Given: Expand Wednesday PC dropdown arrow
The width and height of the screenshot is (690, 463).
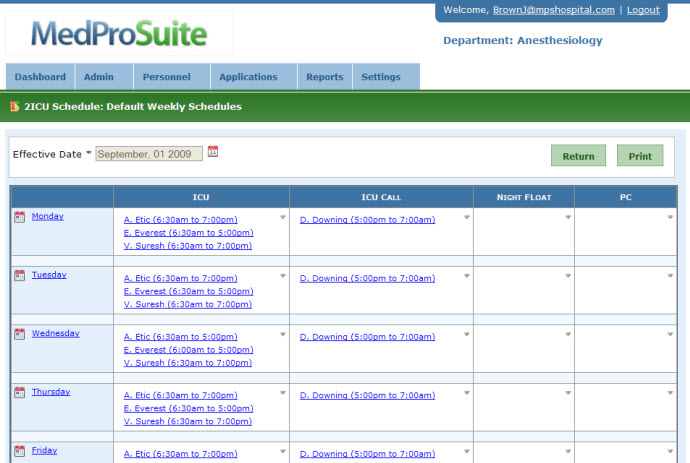Looking at the screenshot, I should [670, 334].
